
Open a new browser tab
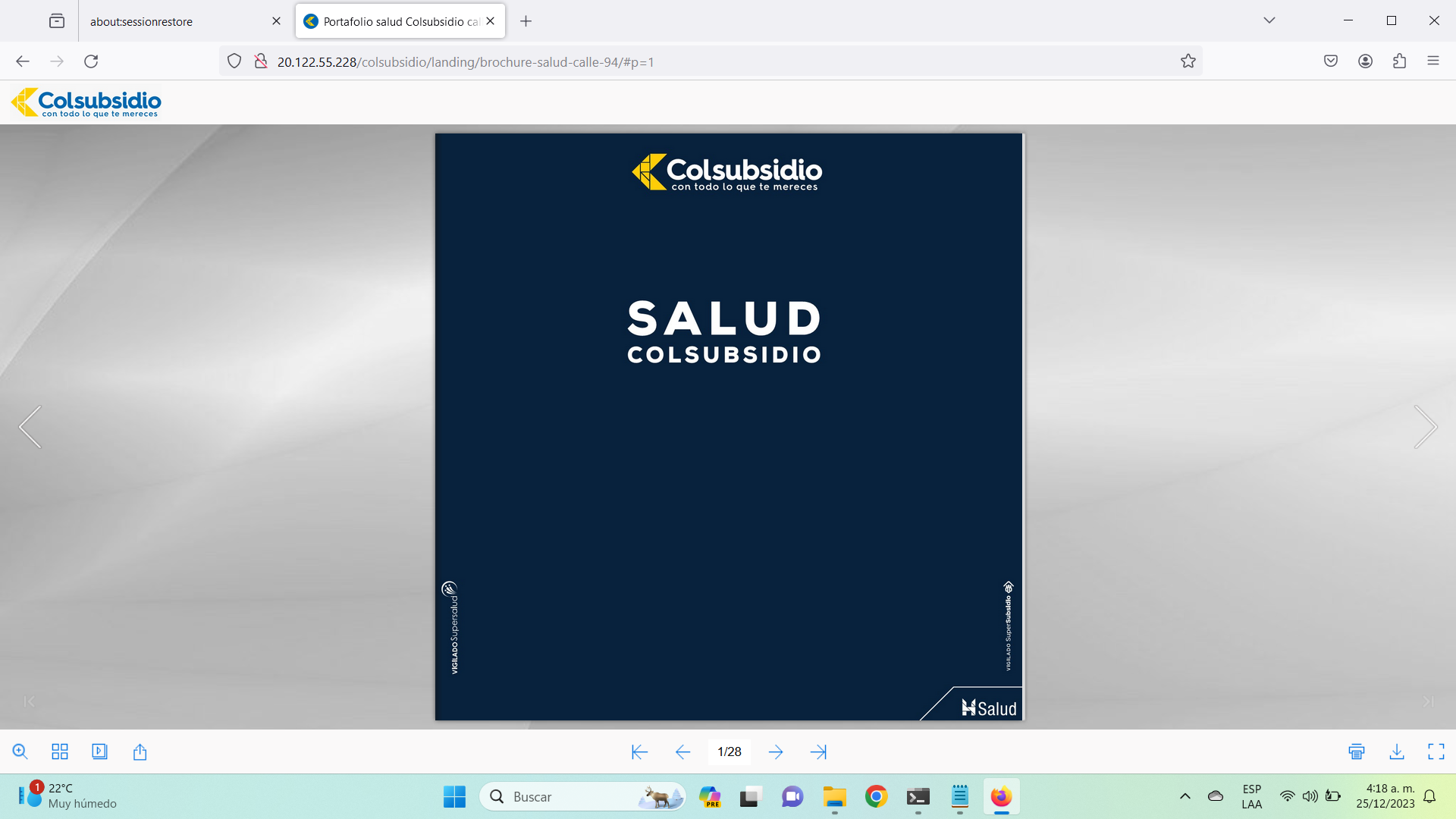click(526, 21)
